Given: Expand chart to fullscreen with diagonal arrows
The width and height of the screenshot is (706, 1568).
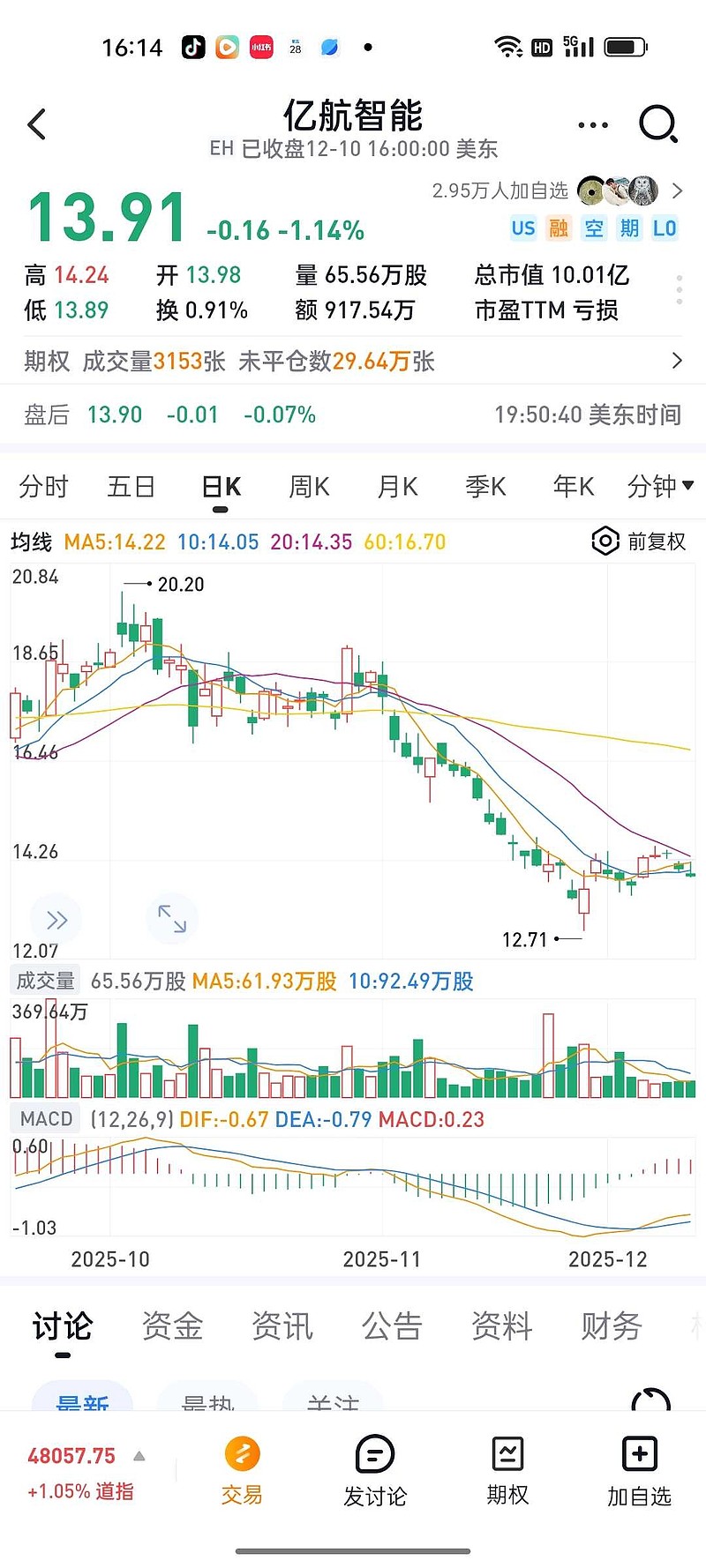Looking at the screenshot, I should point(172,919).
